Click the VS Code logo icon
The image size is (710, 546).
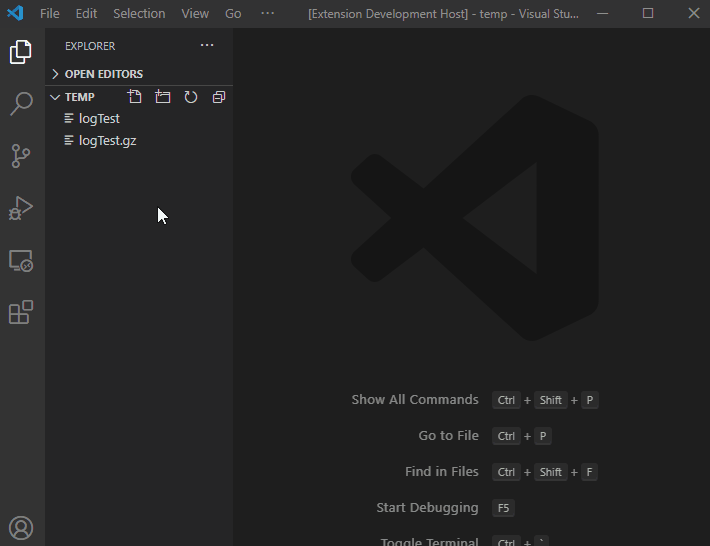click(15, 13)
